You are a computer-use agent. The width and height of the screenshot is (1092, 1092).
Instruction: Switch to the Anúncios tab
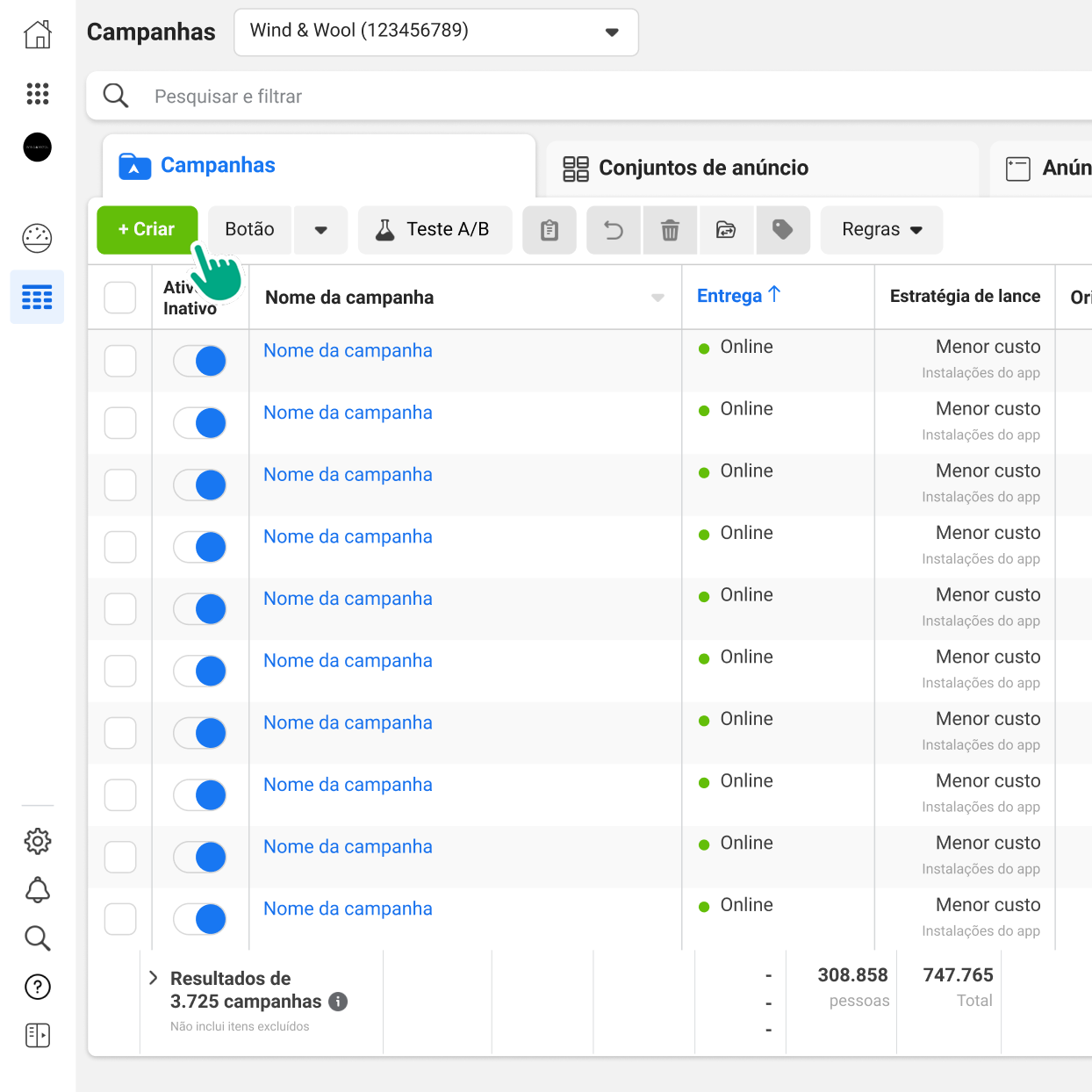[x=1041, y=169]
